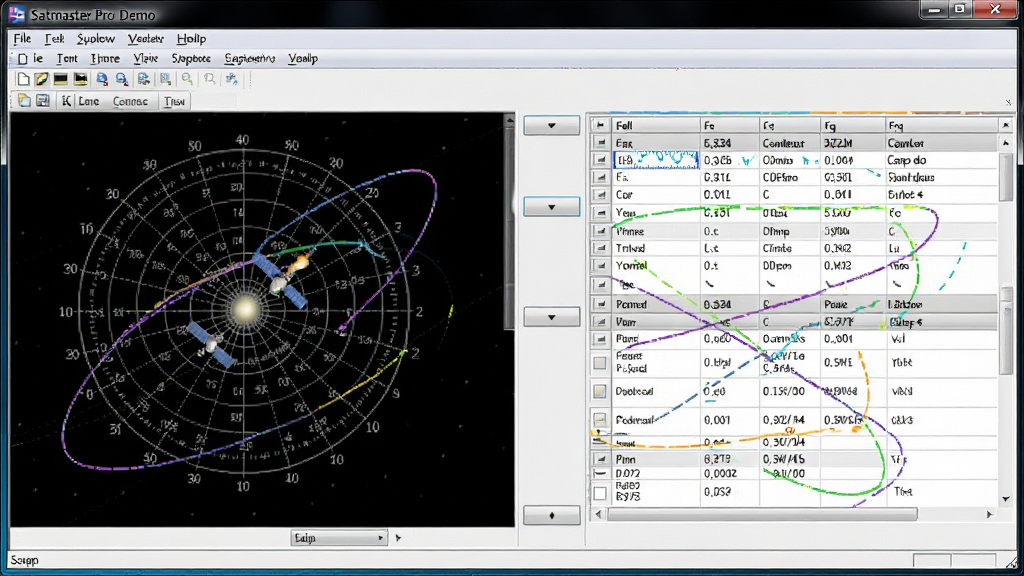Open the topmost dropdown button between the two panels

click(x=552, y=125)
